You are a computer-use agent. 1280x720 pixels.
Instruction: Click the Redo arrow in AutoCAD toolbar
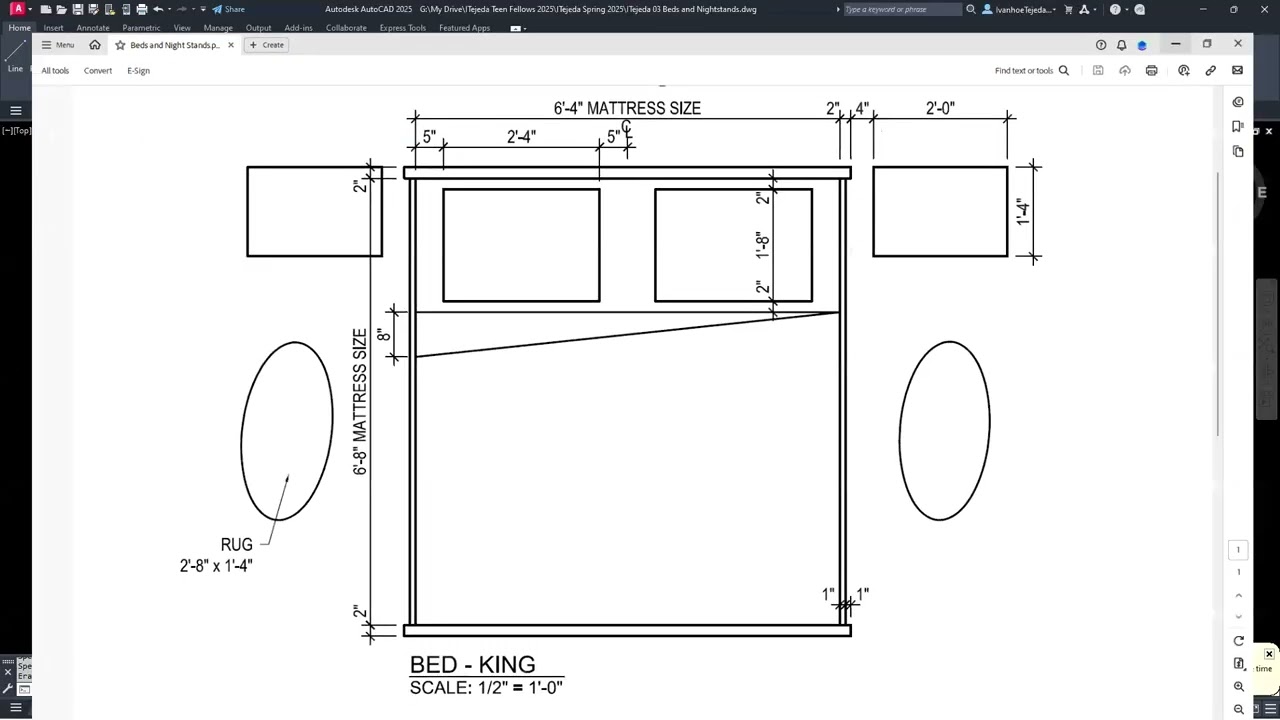pyautogui.click(x=182, y=9)
